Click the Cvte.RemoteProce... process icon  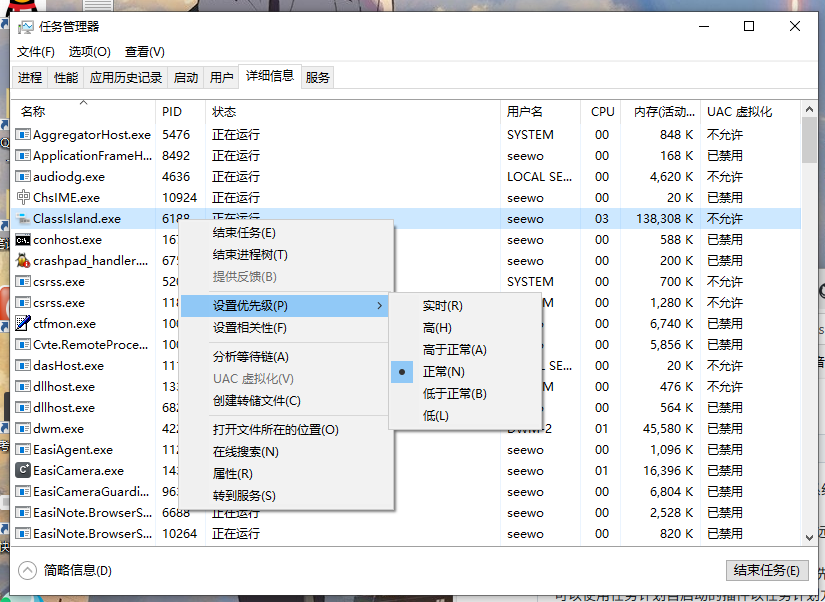pos(23,345)
